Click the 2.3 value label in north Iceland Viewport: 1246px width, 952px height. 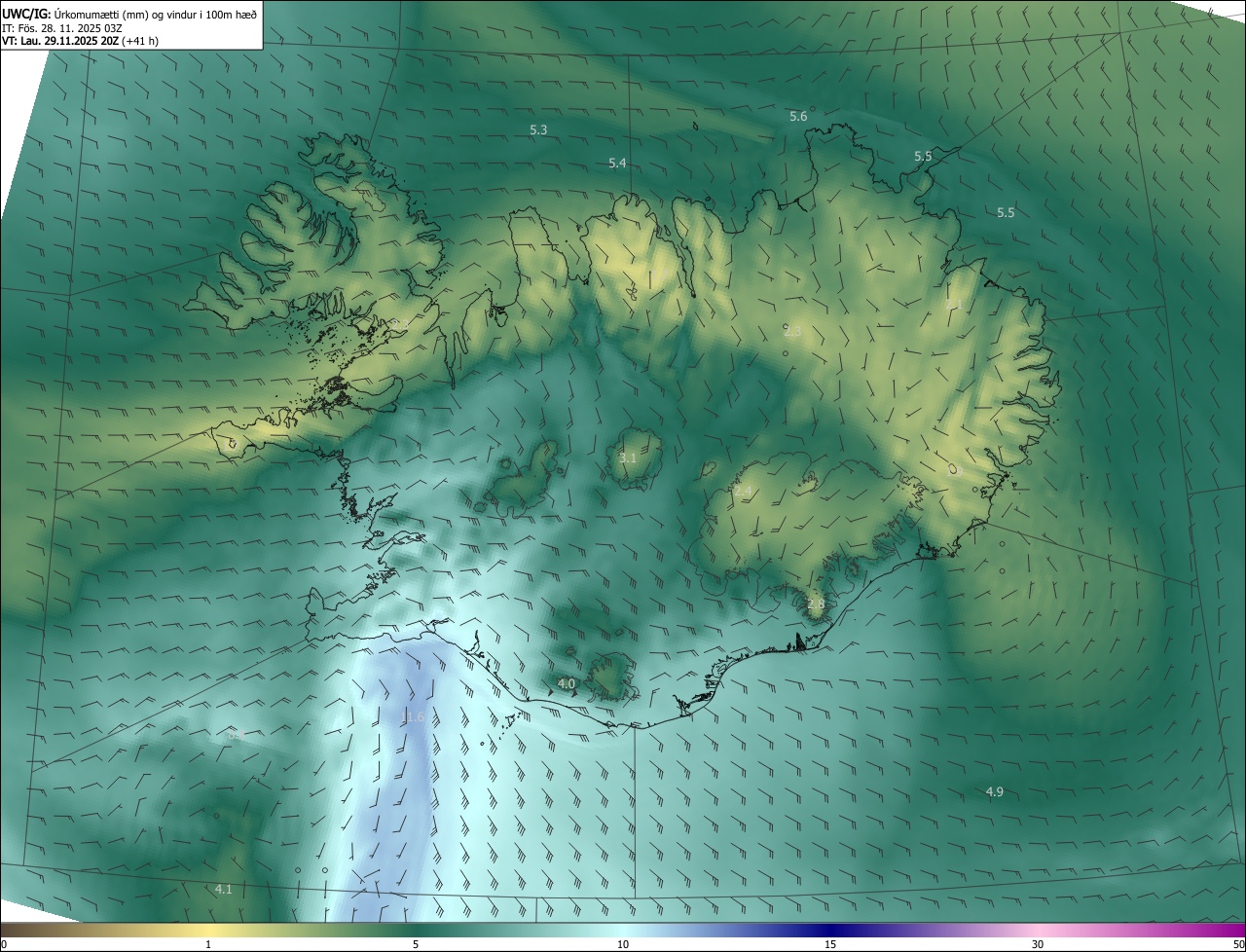[x=792, y=332]
